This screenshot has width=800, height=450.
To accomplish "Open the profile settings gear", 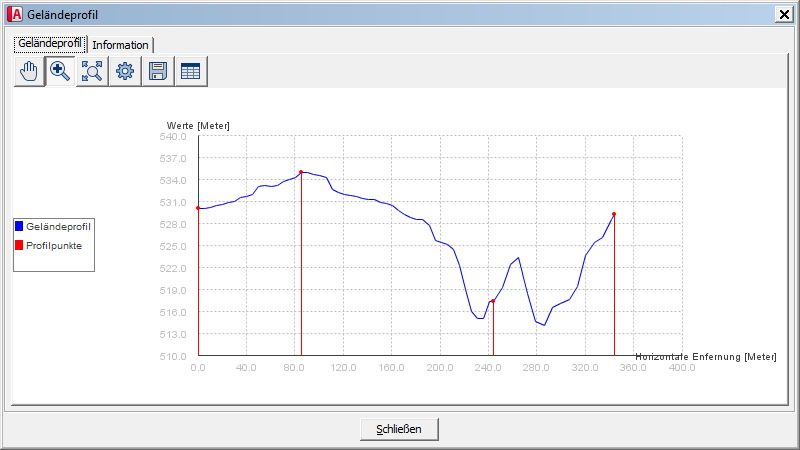I will 124,71.
